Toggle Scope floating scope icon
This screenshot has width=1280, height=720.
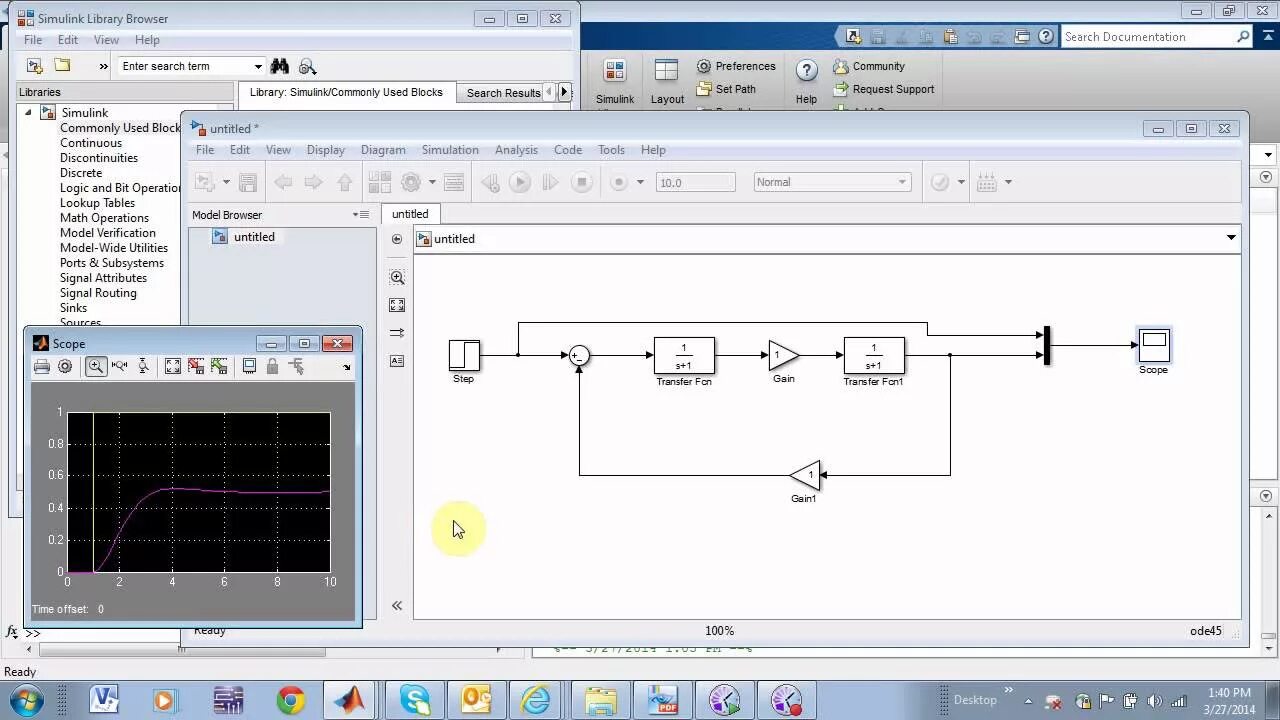249,367
